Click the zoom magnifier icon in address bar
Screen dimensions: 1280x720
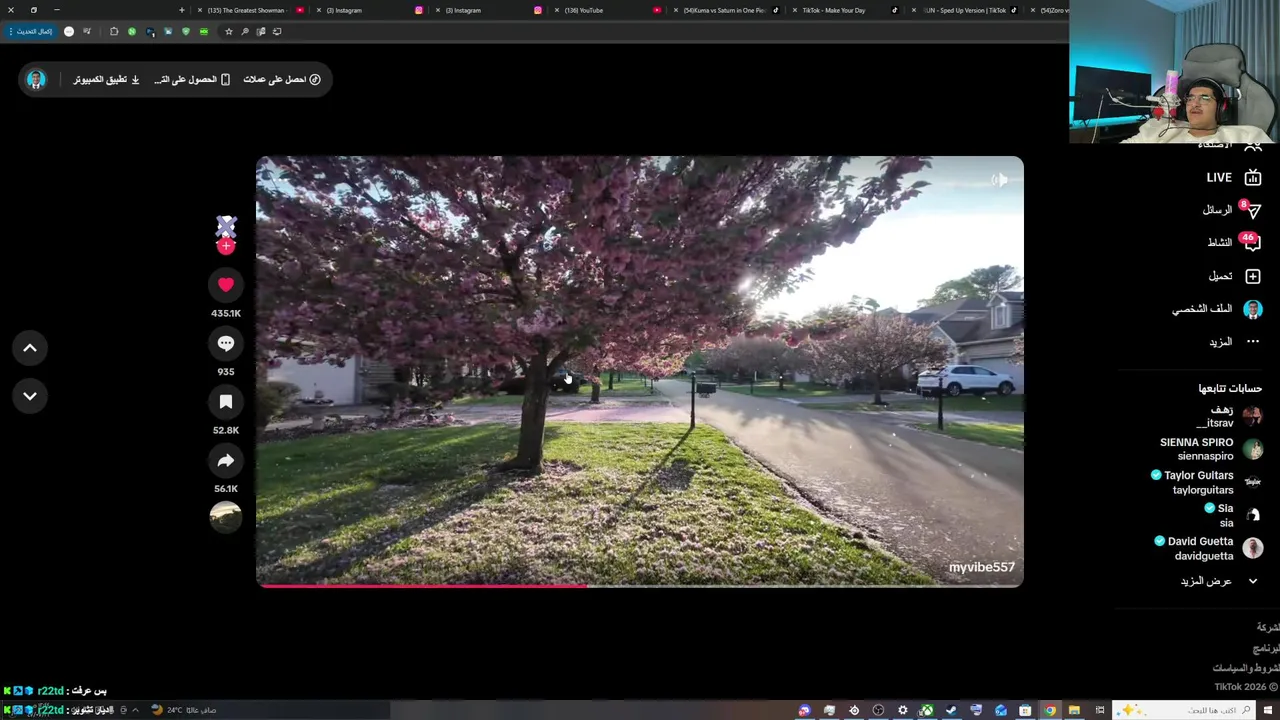pyautogui.click(x=245, y=31)
